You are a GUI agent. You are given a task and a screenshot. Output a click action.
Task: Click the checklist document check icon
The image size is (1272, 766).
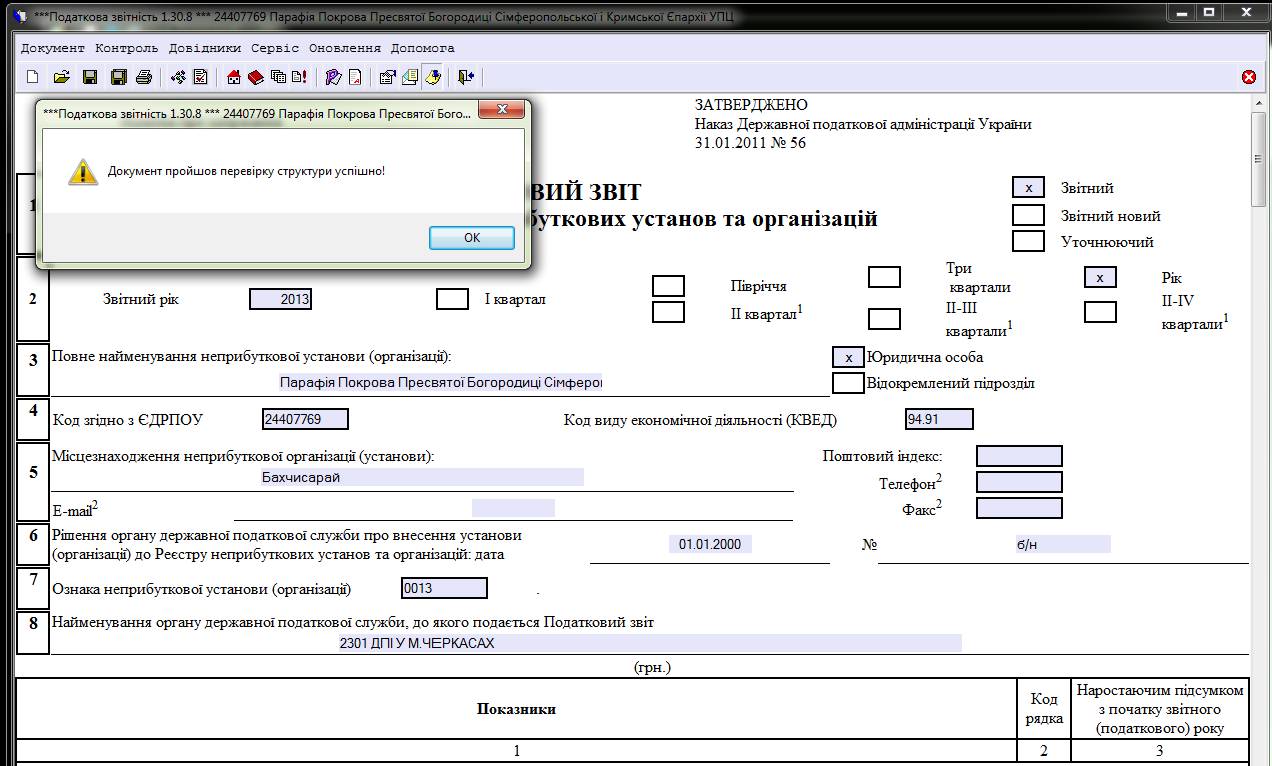click(200, 77)
